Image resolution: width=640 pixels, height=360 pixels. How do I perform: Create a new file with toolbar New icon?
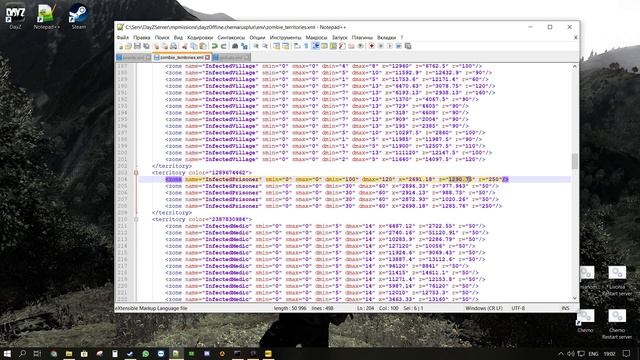coord(120,46)
